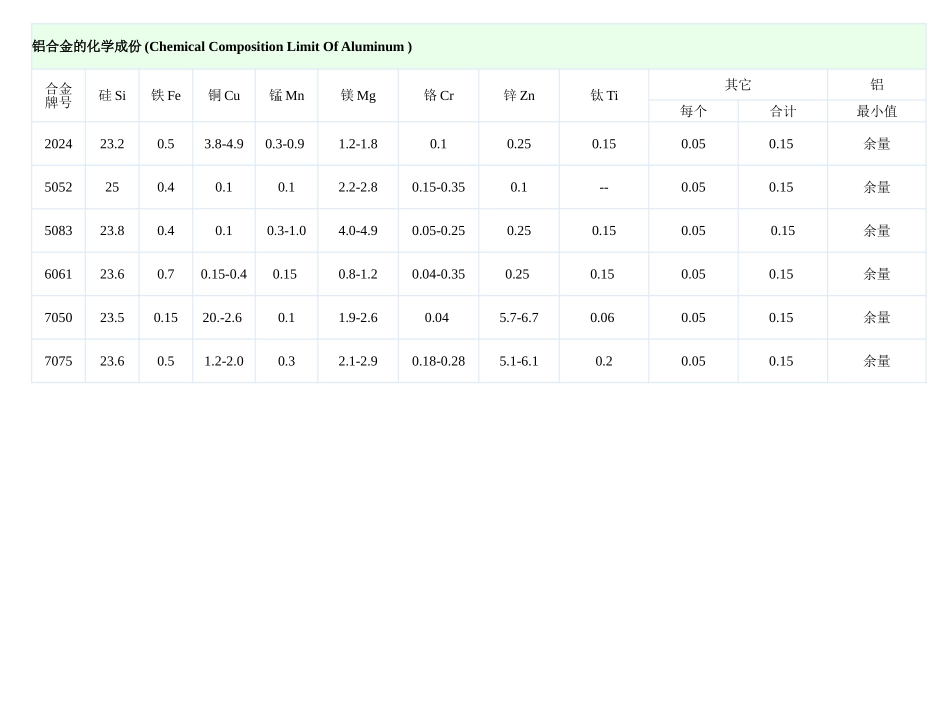Select alloy number cell '2024'
This screenshot has height=713, width=950.
58,144
